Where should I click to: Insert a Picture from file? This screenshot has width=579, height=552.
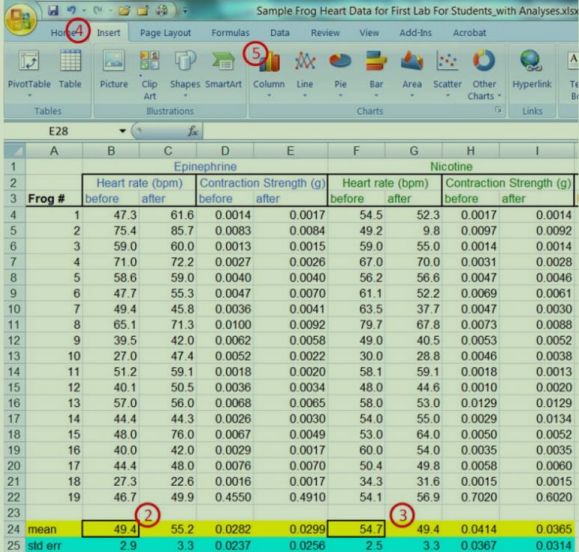114,70
